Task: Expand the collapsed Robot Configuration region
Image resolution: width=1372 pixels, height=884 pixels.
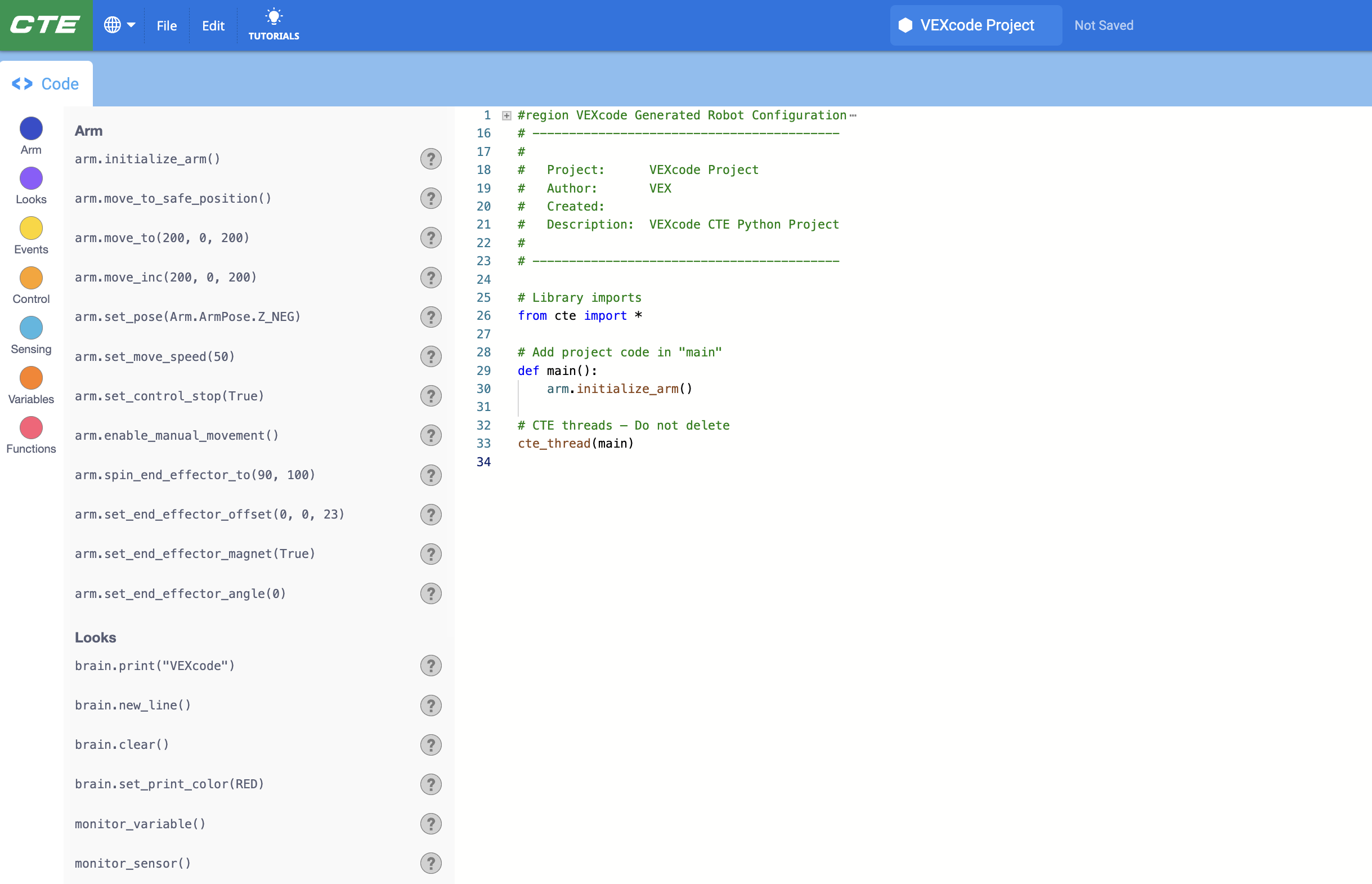Action: (506, 116)
